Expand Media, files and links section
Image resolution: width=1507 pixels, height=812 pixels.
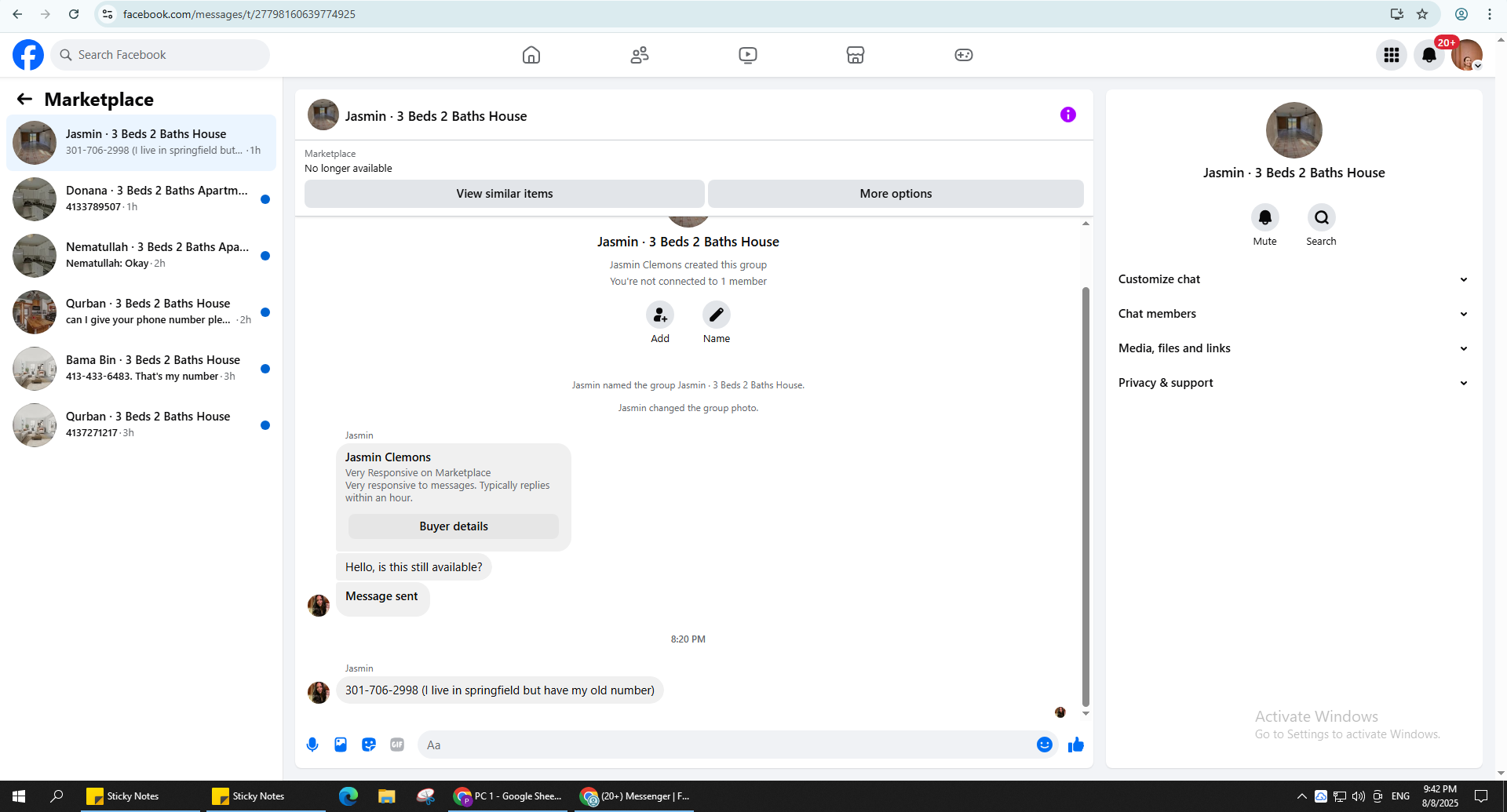click(1293, 348)
